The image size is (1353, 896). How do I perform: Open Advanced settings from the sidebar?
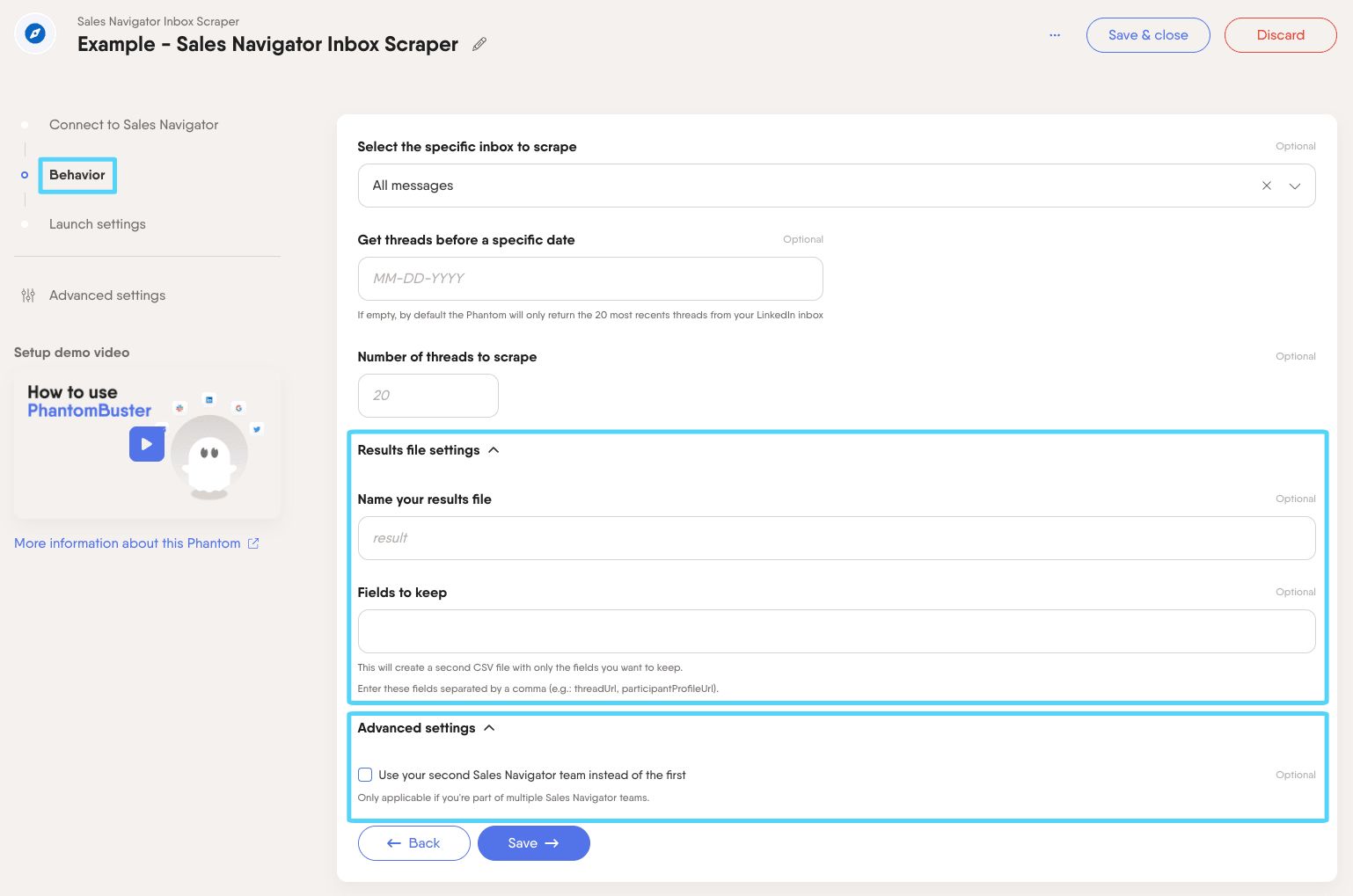107,295
